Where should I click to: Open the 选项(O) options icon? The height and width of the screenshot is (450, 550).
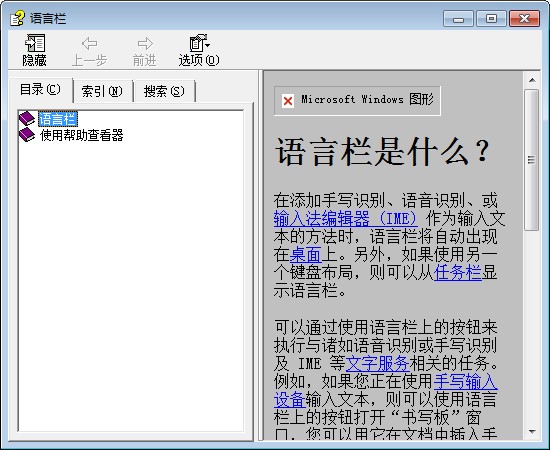[197, 43]
